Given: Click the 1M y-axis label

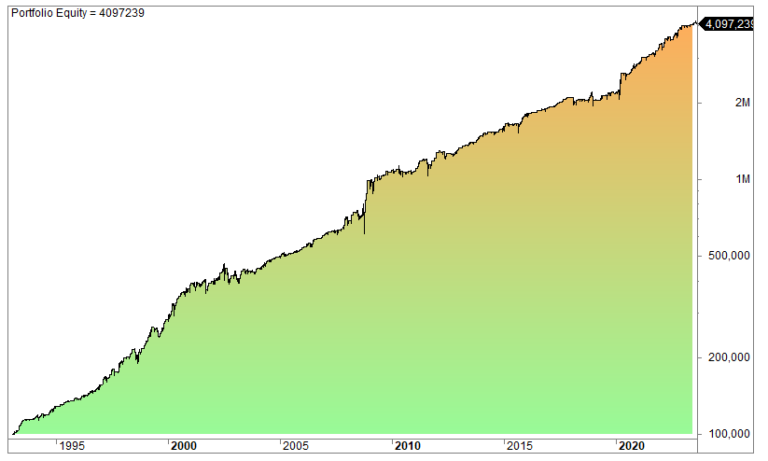Looking at the screenshot, I should coord(743,179).
